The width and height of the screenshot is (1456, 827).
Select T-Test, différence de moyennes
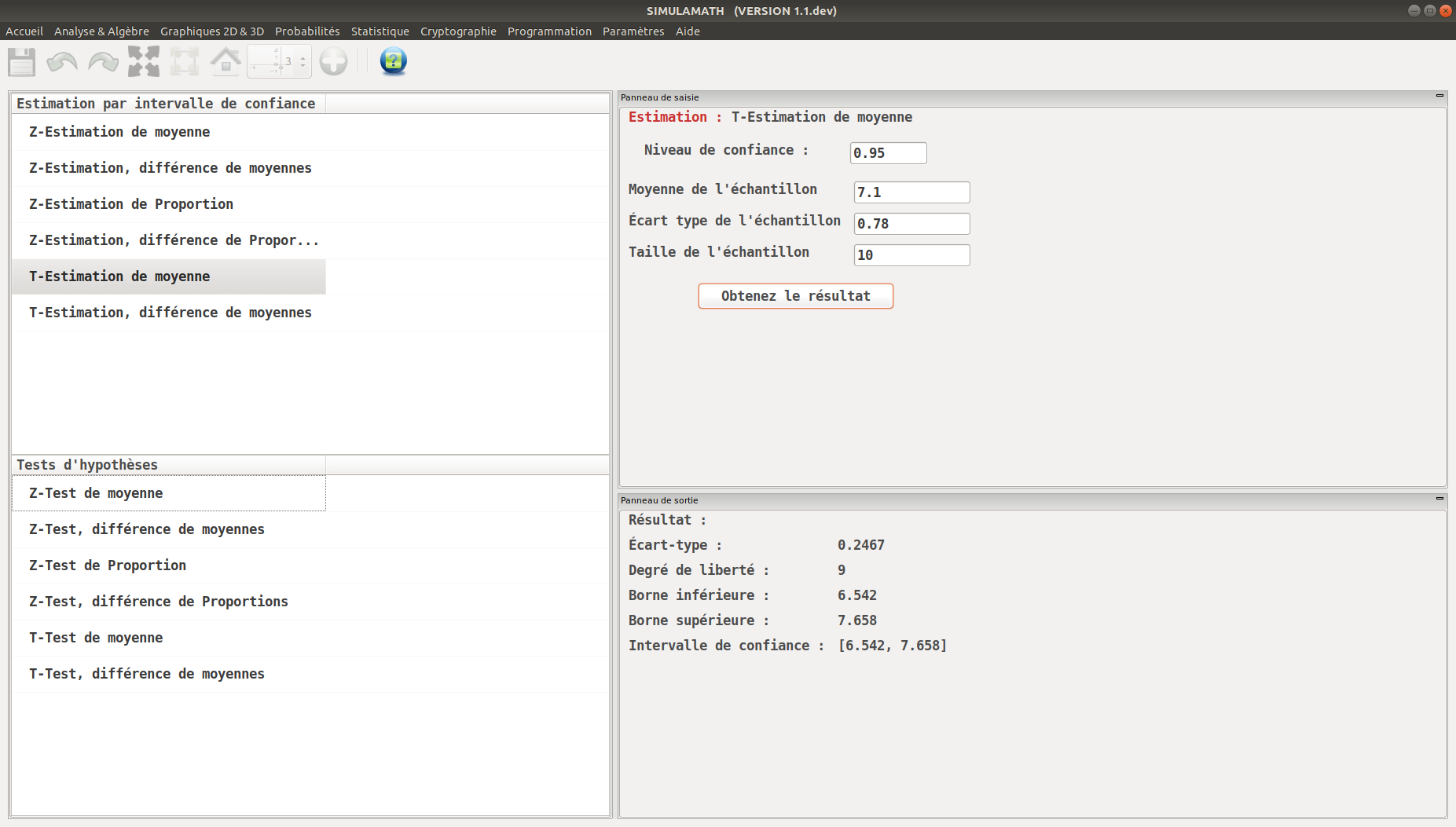pyautogui.click(x=169, y=674)
